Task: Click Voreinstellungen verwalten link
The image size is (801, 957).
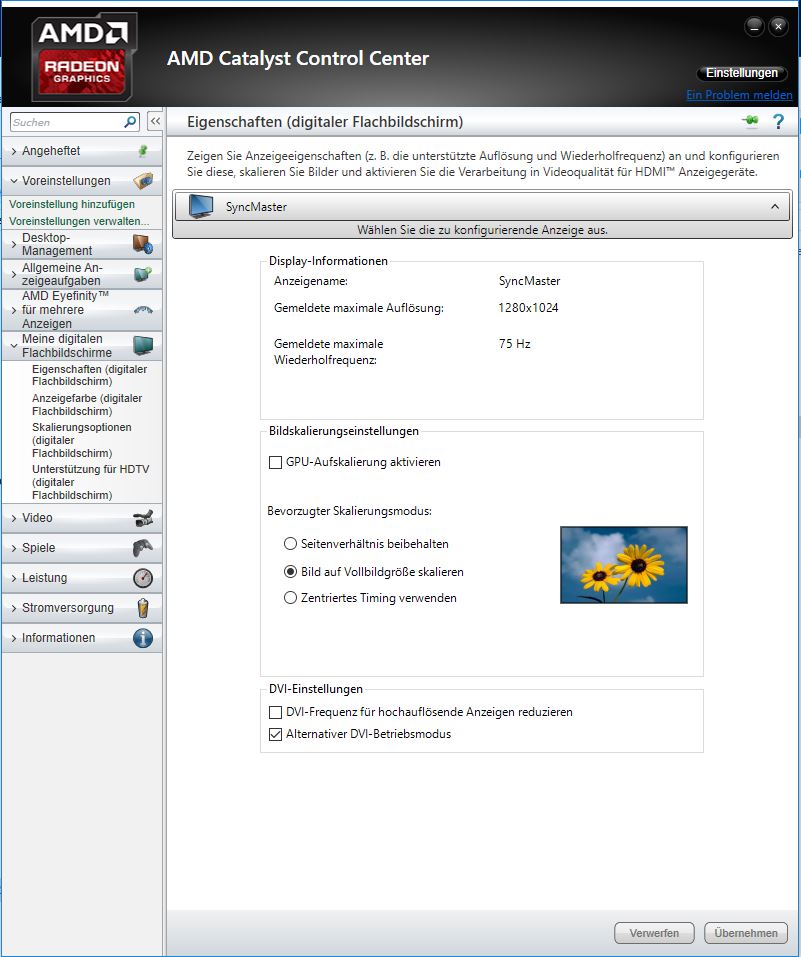Action: coord(79,221)
